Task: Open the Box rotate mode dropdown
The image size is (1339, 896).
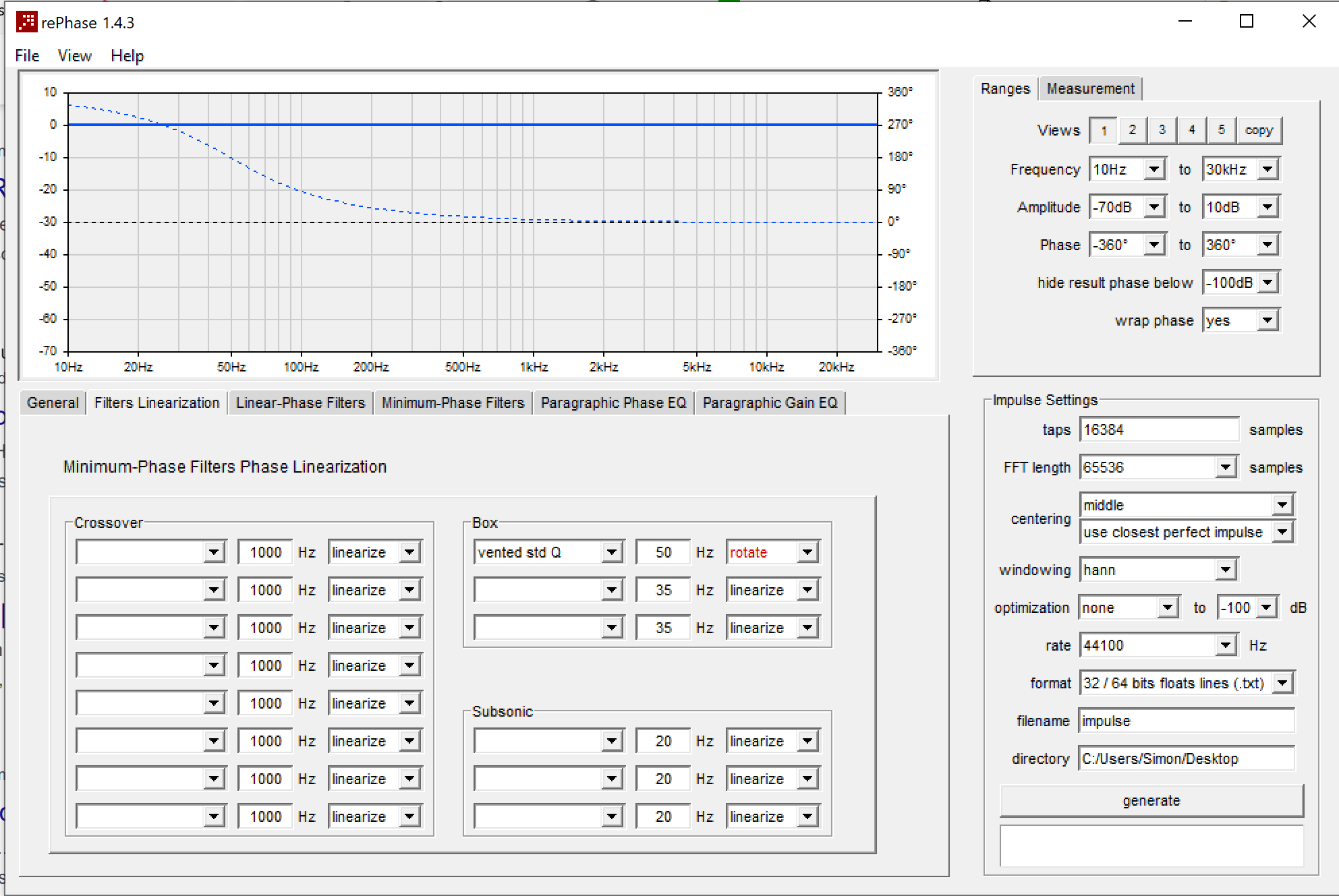Action: click(772, 552)
